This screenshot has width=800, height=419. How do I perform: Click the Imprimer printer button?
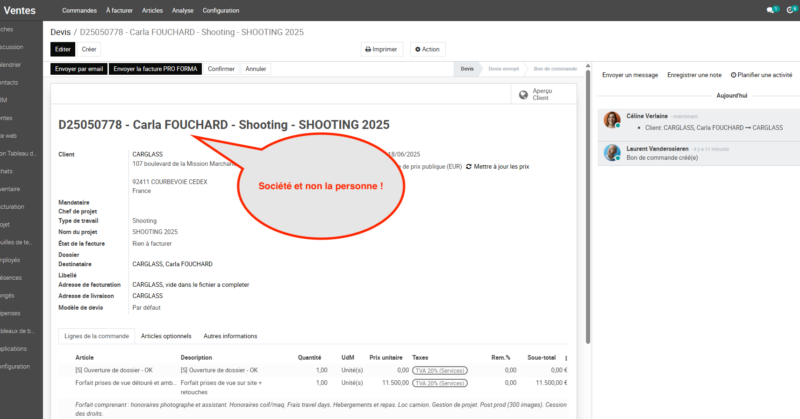point(379,49)
